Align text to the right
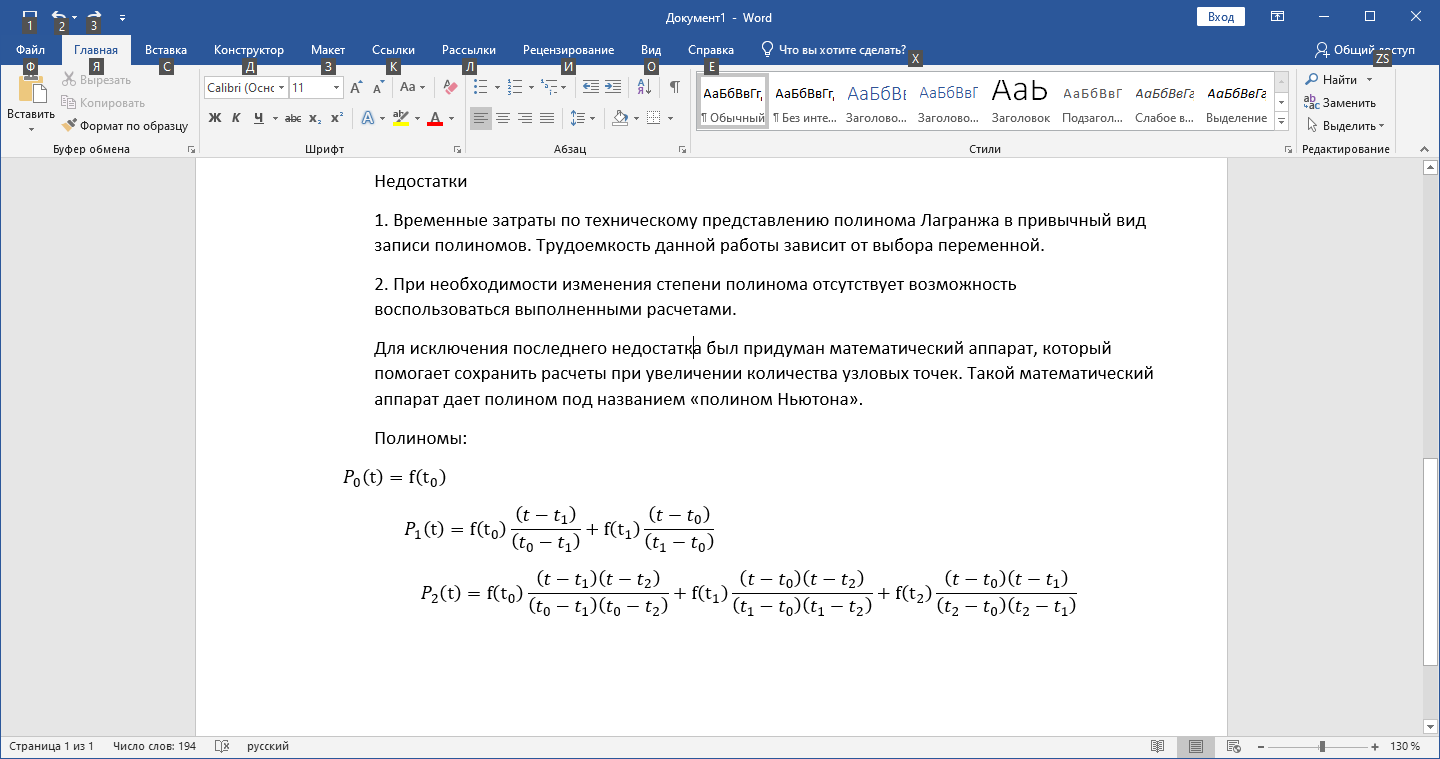 point(525,118)
